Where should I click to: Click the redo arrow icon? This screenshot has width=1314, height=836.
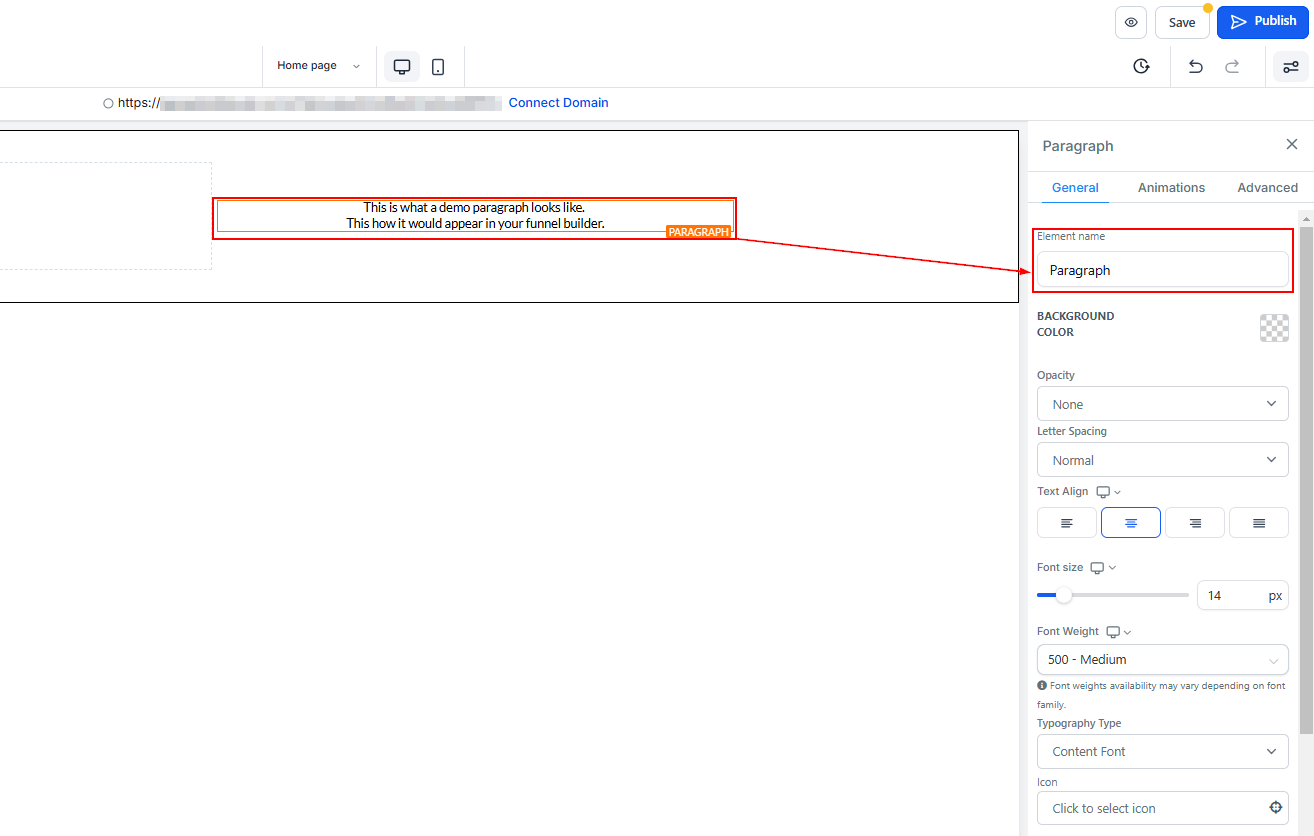[1232, 66]
